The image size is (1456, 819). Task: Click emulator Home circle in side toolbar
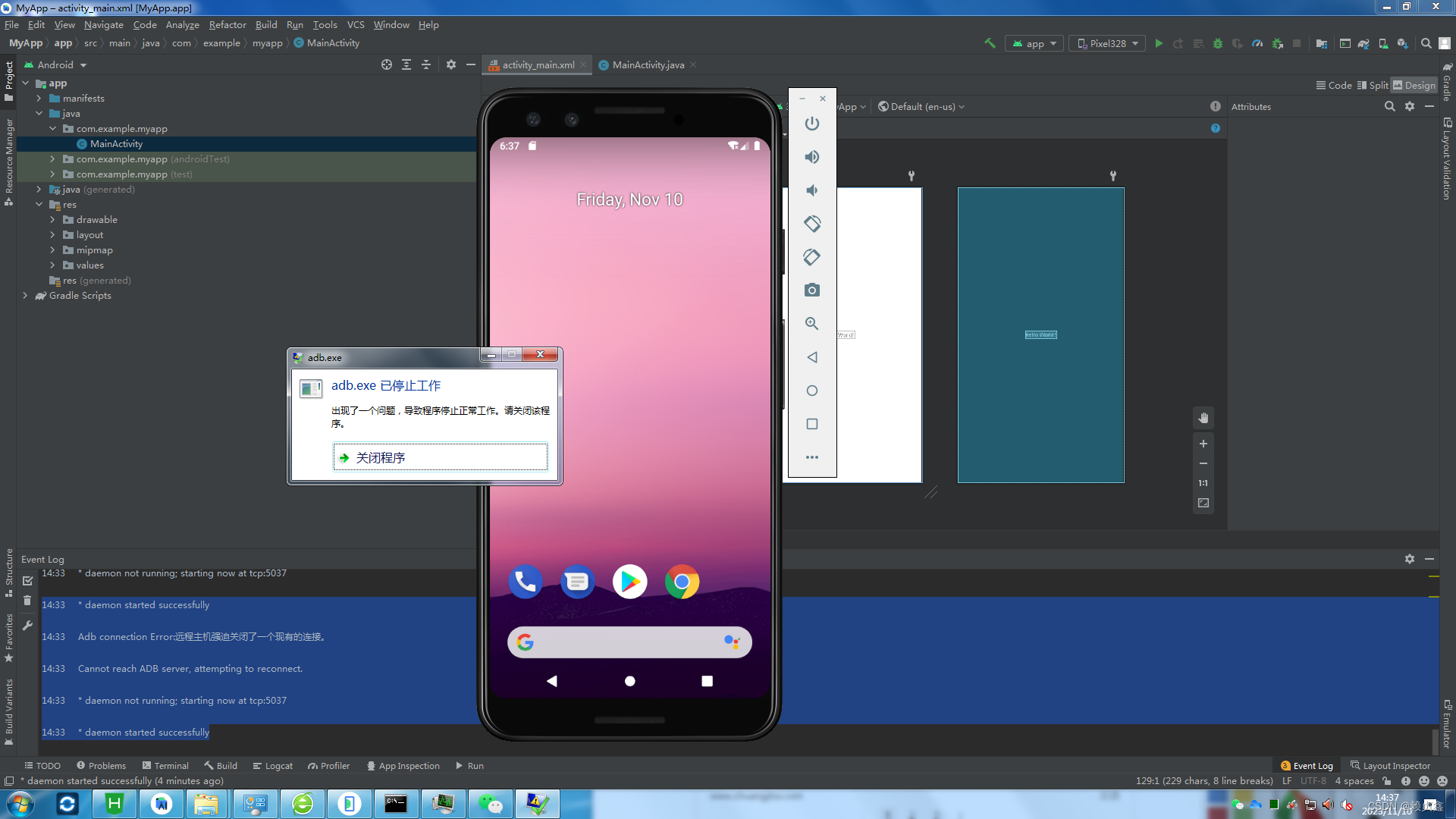[811, 391]
